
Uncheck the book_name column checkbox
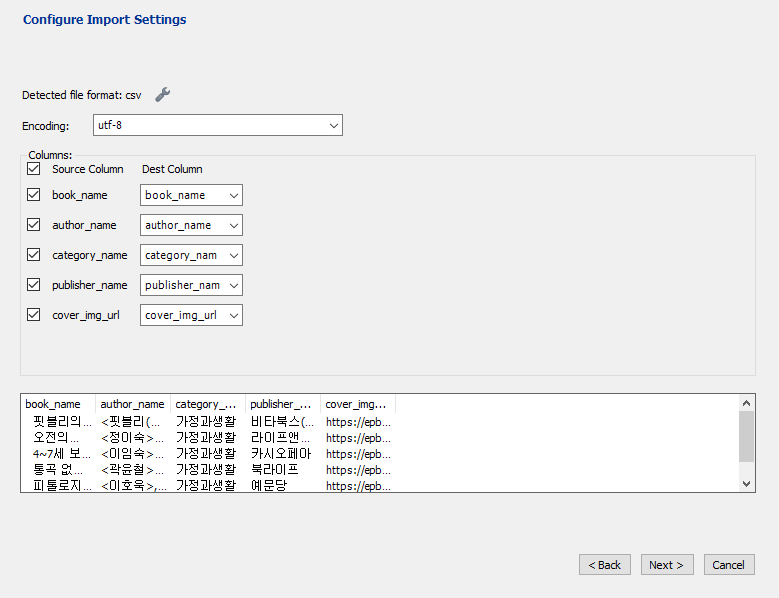(x=34, y=195)
